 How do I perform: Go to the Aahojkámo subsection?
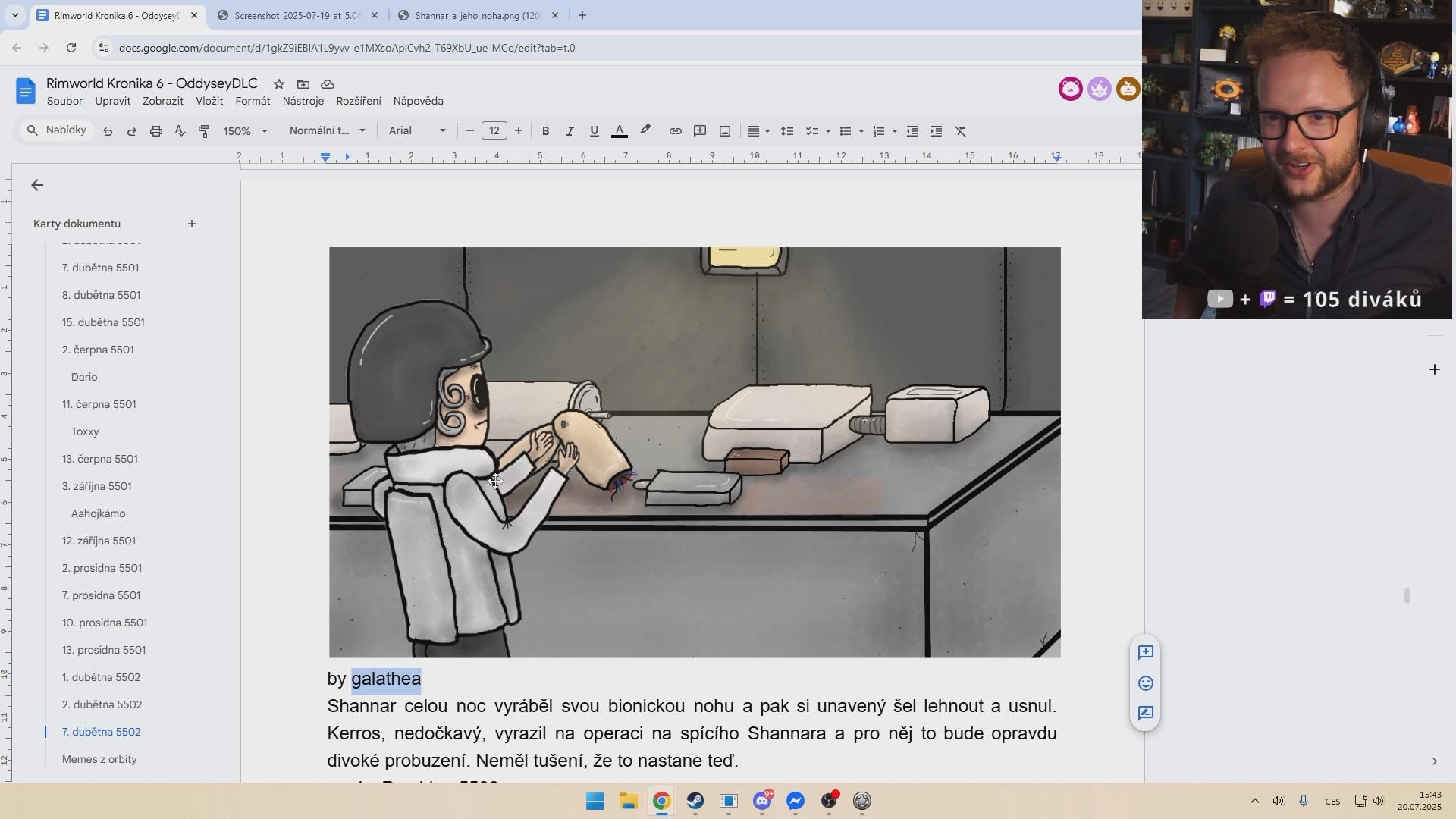point(99,513)
